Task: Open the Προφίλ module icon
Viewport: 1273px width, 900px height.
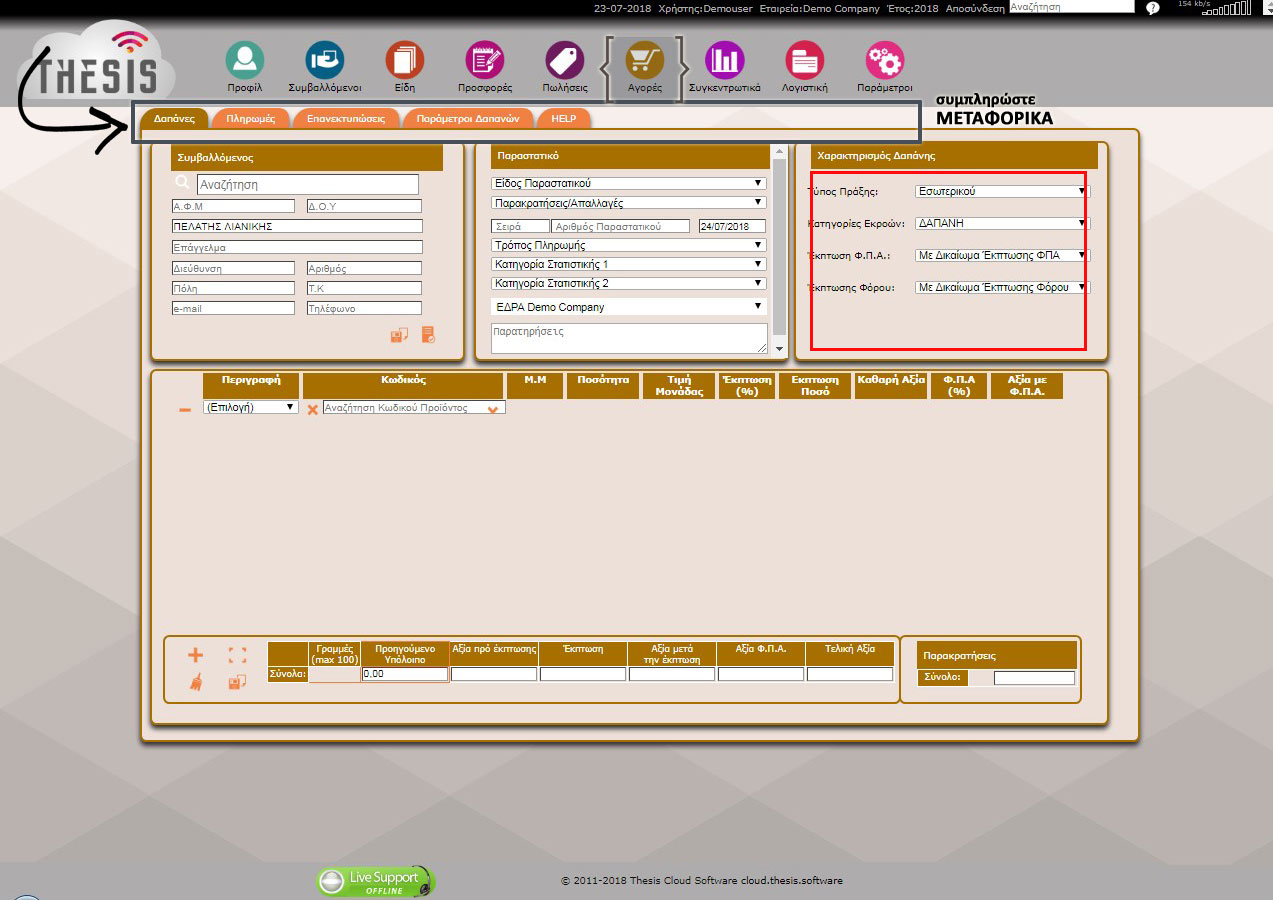Action: pos(244,61)
